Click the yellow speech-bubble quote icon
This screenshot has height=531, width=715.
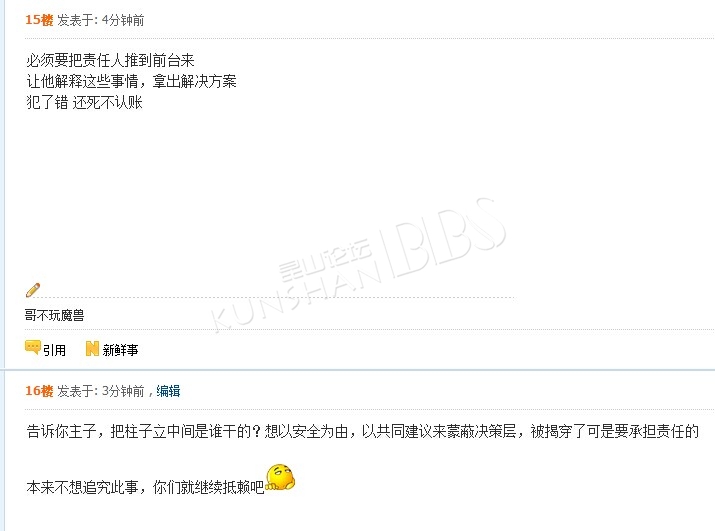(x=33, y=348)
